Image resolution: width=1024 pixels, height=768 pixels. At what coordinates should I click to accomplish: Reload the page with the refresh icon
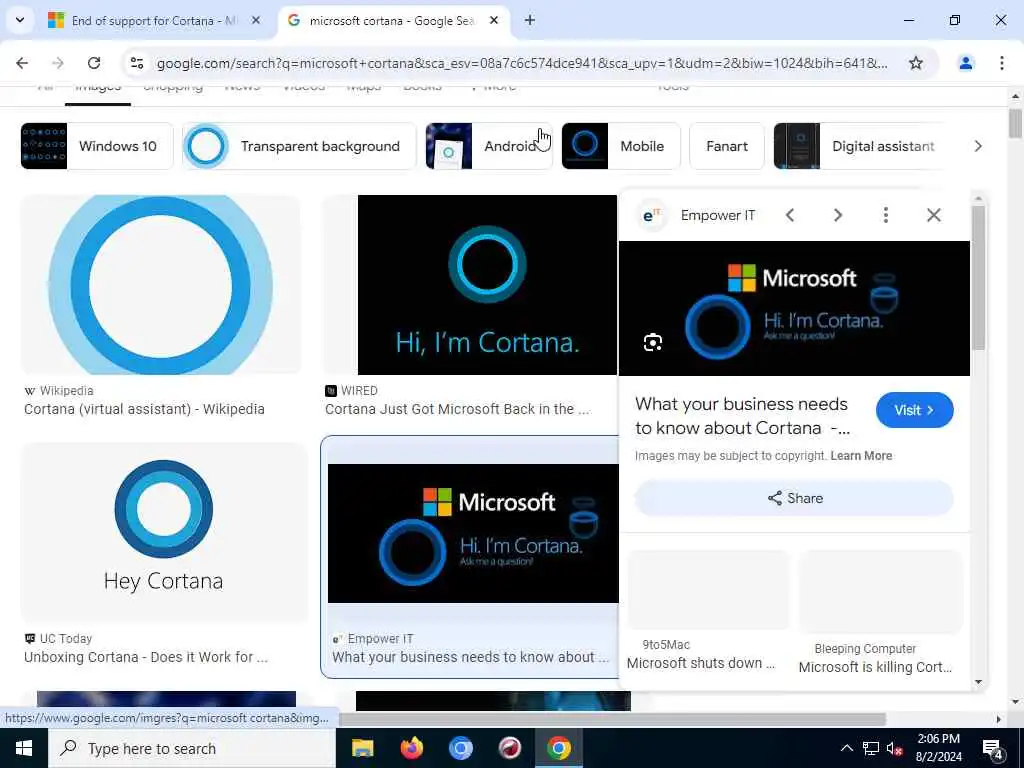coord(94,63)
